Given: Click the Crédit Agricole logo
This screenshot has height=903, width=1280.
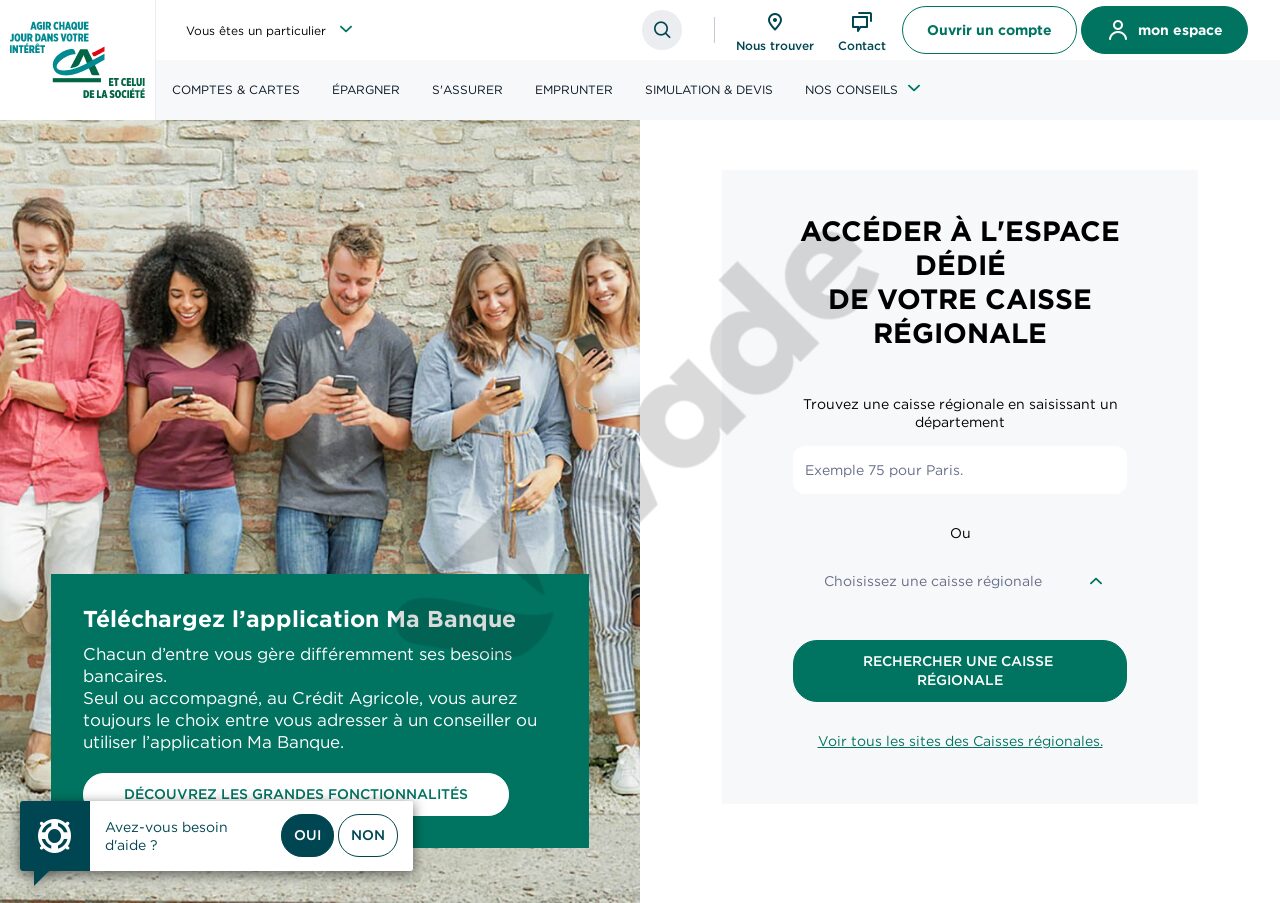Looking at the screenshot, I should coord(78,60).
